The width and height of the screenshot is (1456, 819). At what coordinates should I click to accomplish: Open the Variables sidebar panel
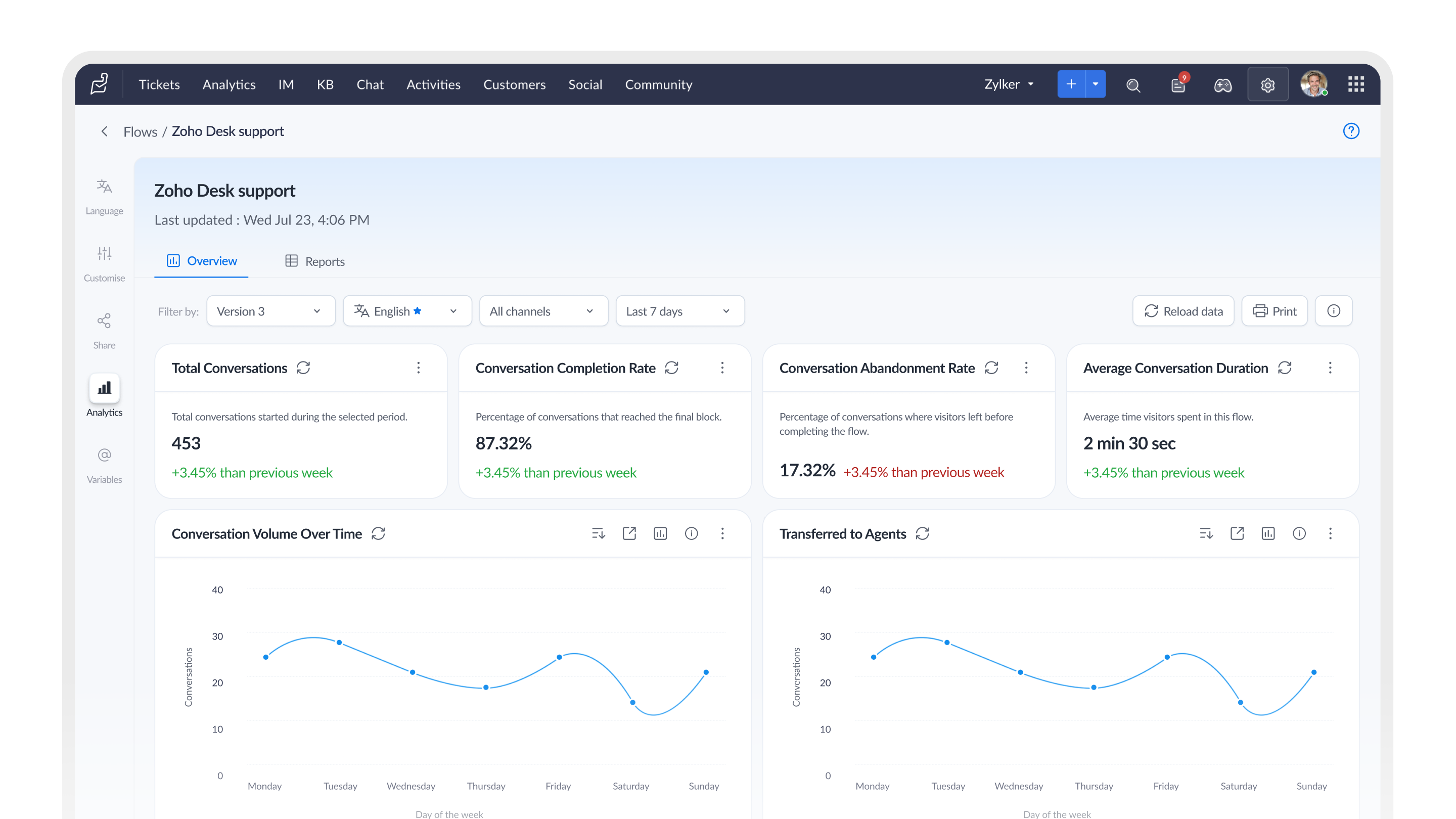click(x=104, y=466)
